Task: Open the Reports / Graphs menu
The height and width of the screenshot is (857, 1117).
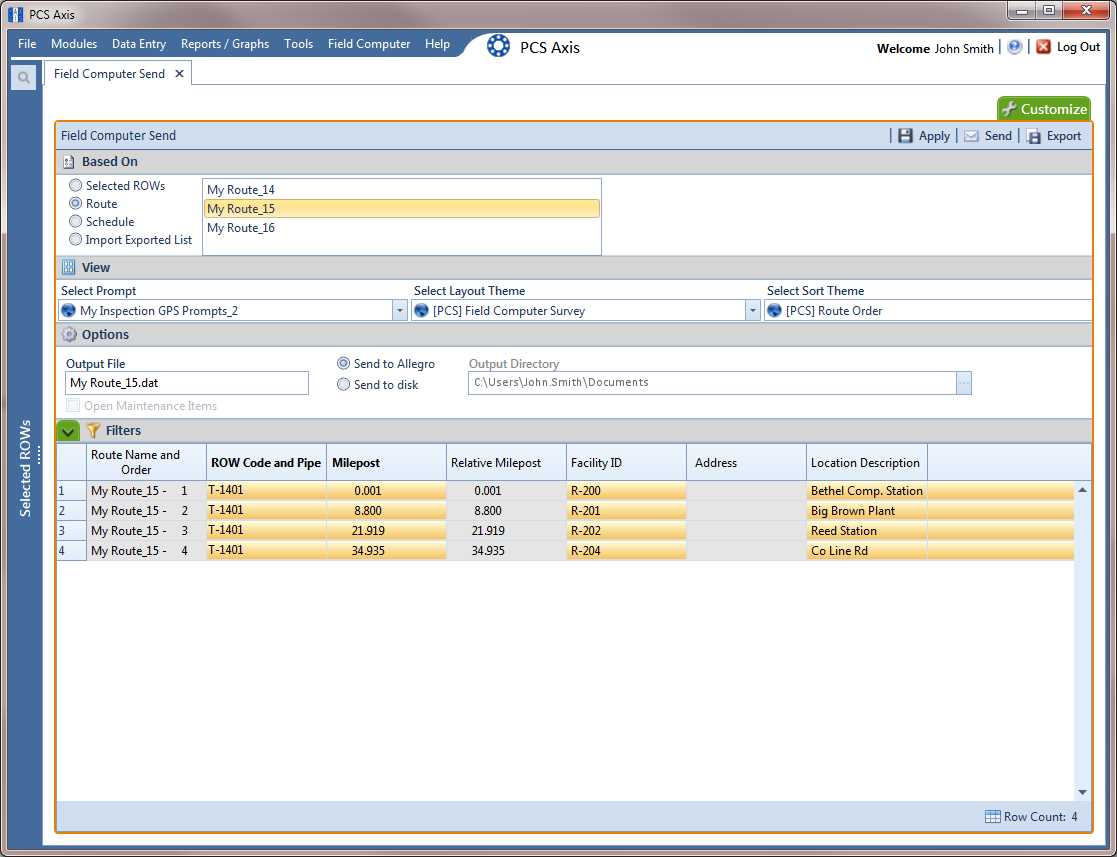Action: [x=225, y=43]
